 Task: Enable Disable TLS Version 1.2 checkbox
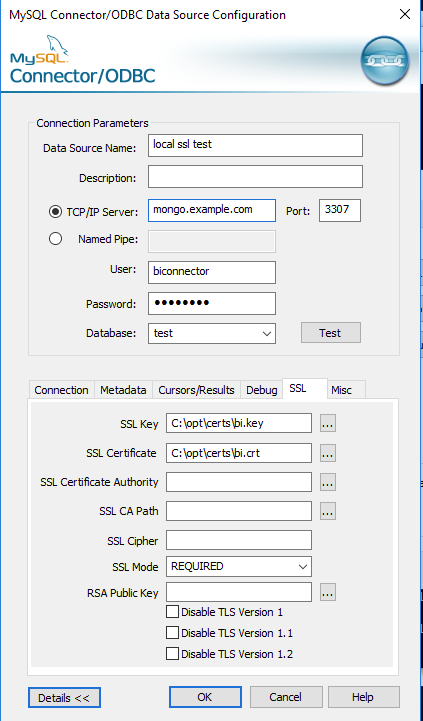pos(172,653)
